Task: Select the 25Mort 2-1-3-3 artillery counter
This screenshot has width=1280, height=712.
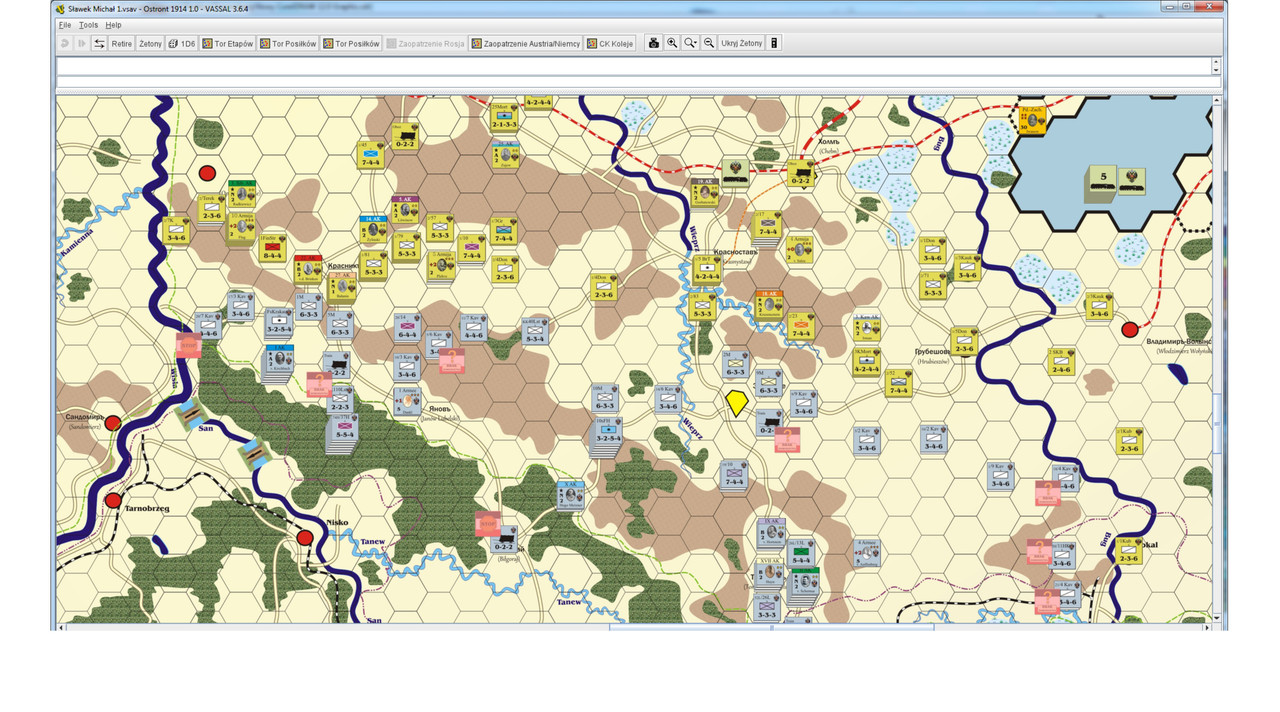Action: point(504,118)
